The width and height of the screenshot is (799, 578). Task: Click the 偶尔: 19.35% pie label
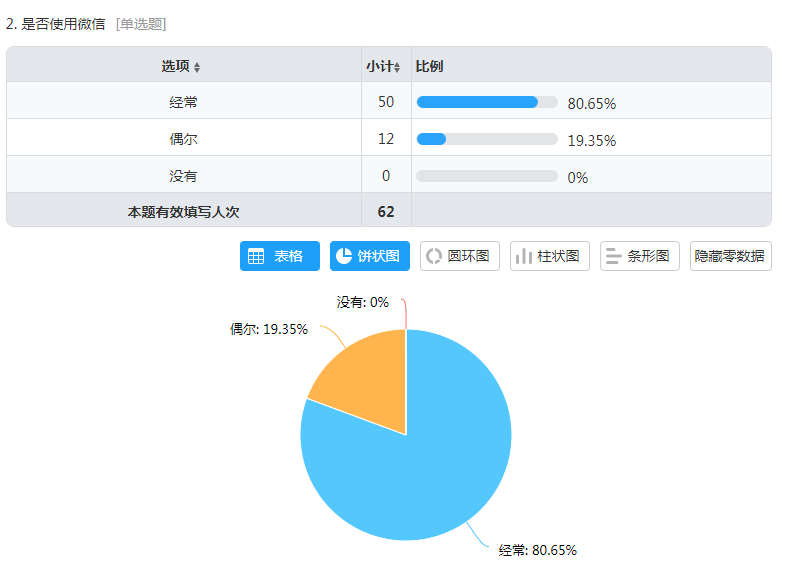(269, 329)
